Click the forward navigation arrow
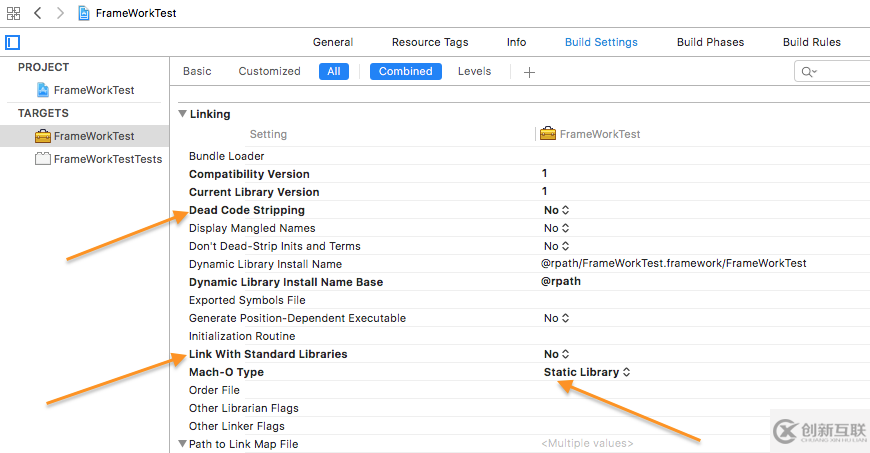The image size is (870, 453). tap(59, 13)
